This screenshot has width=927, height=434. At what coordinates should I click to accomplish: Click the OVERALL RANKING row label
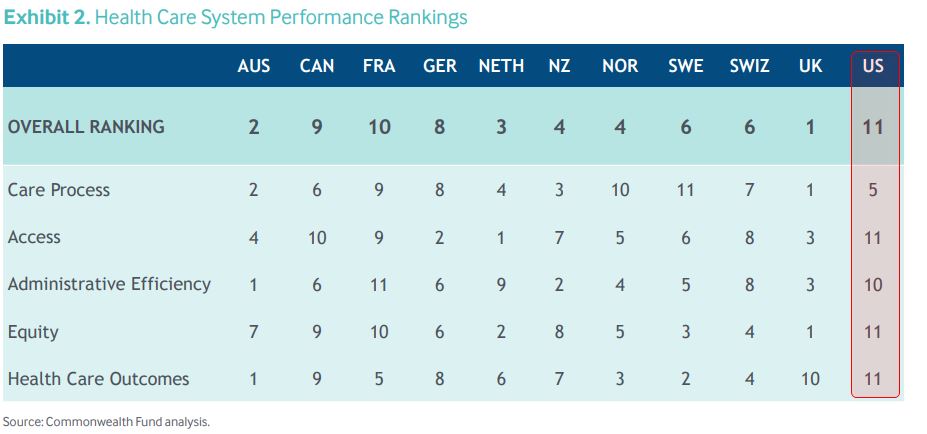tap(86, 127)
